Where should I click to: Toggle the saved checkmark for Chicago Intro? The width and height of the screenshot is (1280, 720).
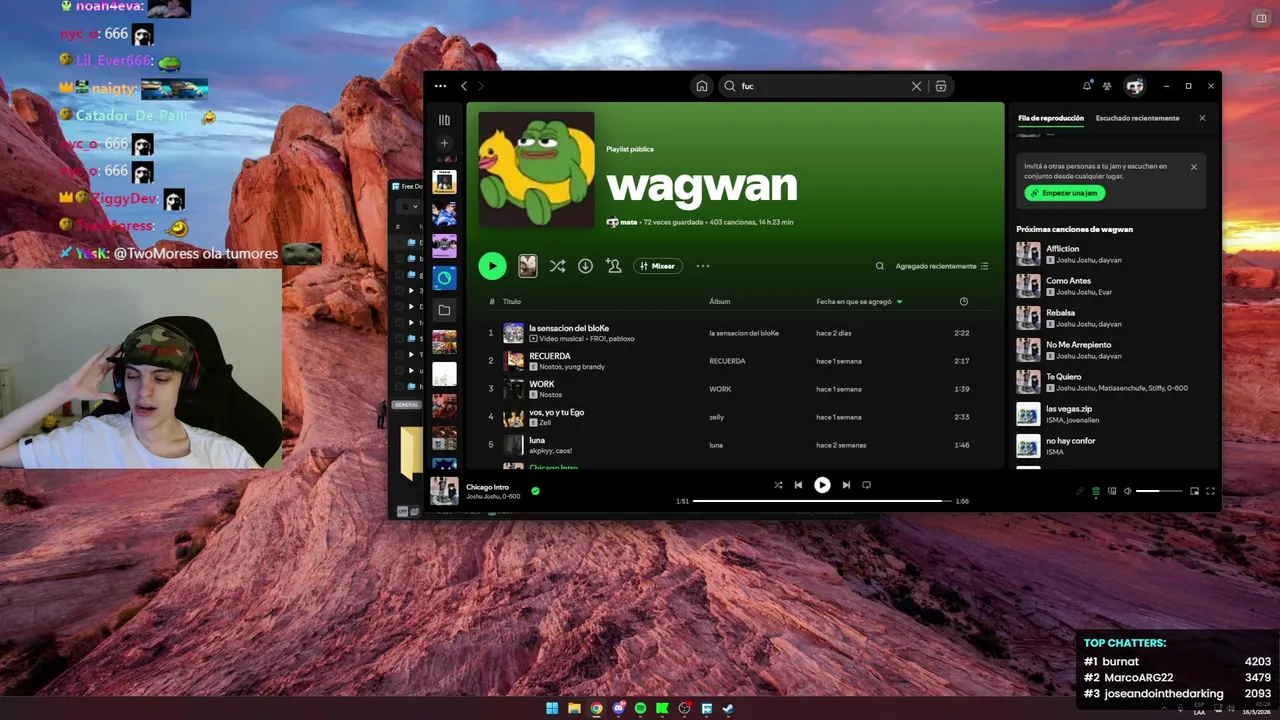coord(535,491)
